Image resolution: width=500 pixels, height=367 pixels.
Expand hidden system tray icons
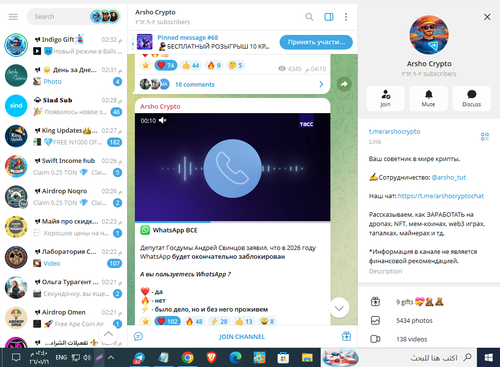111,358
